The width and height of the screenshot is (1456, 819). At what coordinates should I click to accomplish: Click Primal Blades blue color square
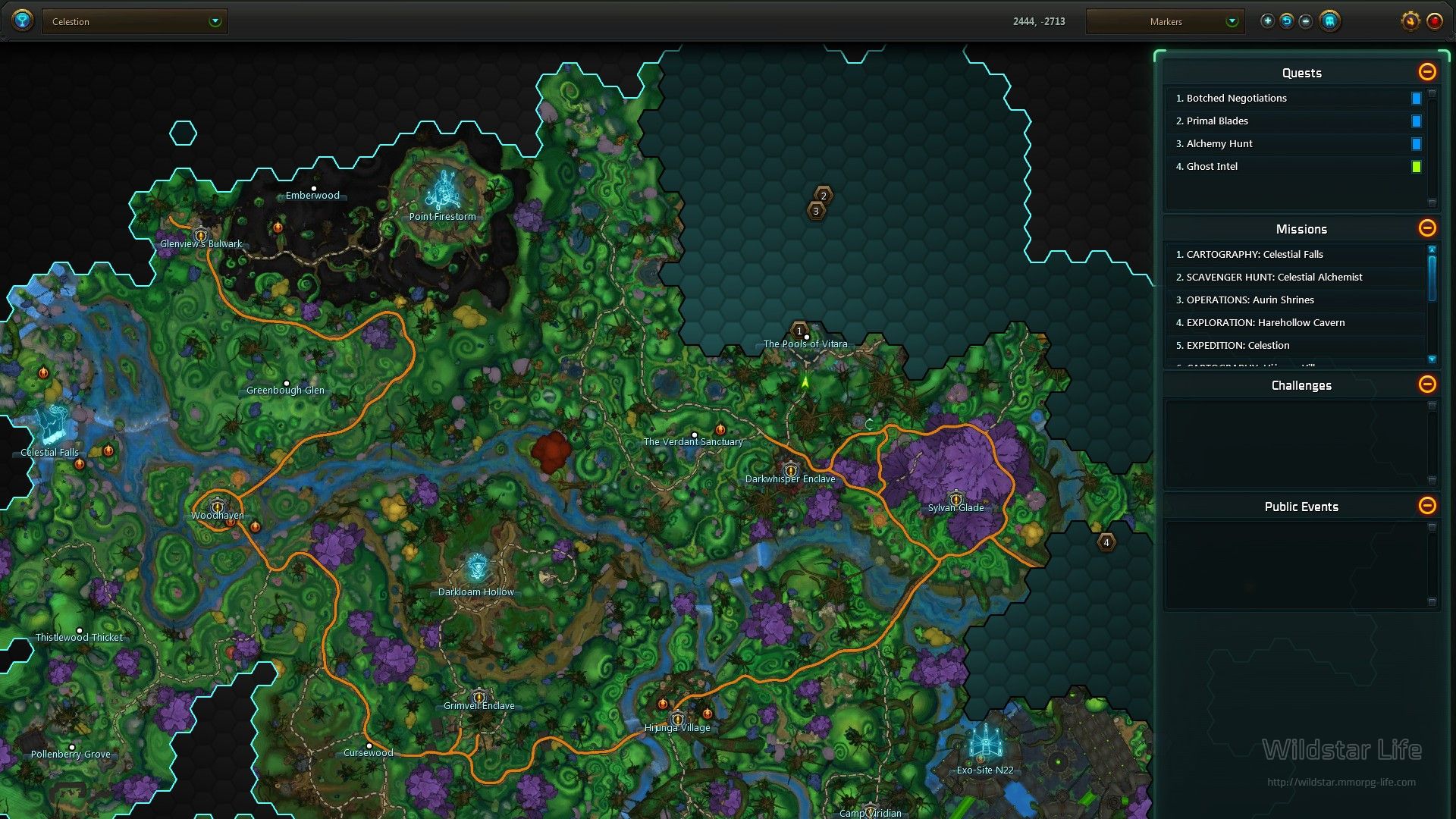tap(1416, 121)
